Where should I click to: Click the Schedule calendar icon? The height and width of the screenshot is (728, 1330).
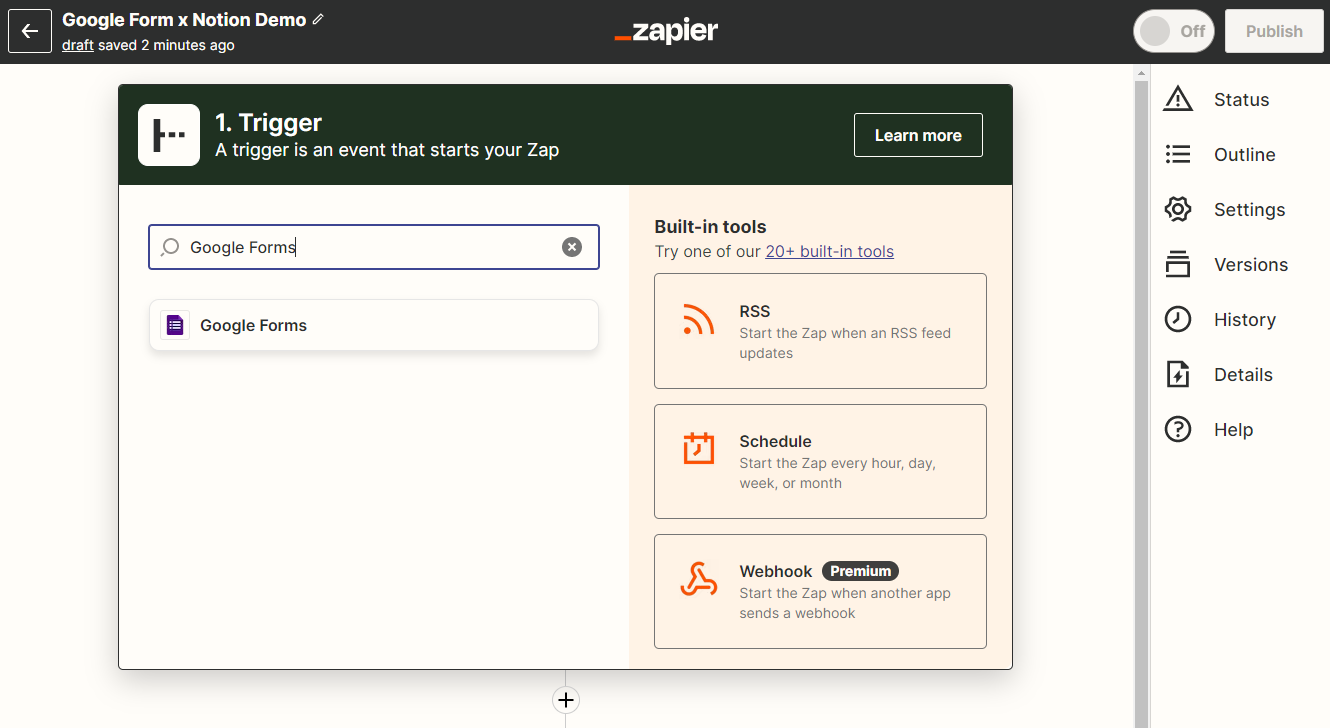point(698,448)
